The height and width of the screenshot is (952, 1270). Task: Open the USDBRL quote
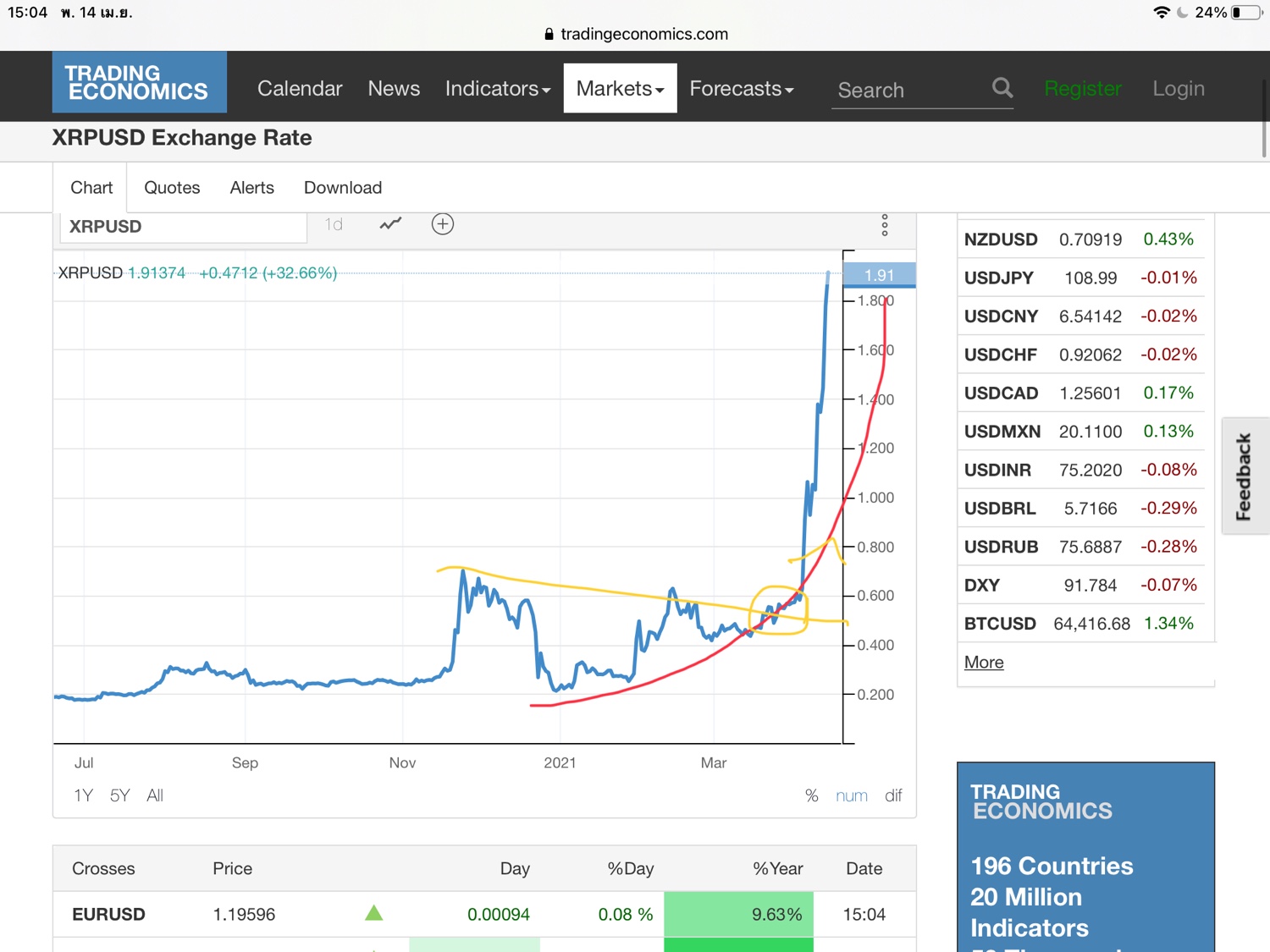[1000, 509]
